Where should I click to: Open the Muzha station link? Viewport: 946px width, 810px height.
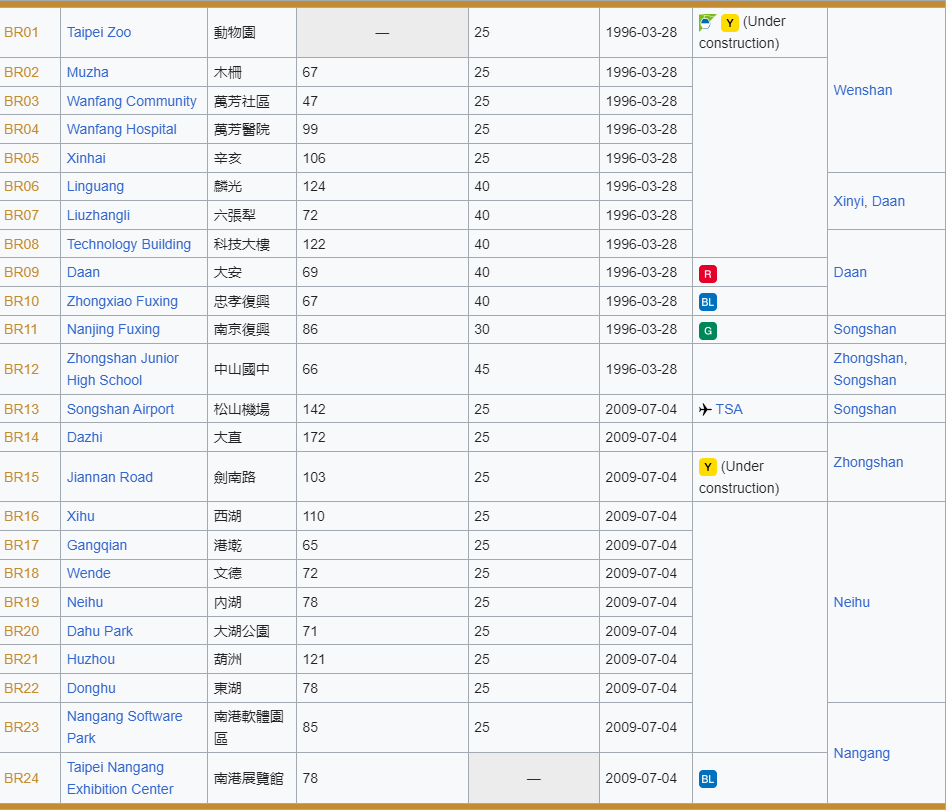click(x=88, y=72)
